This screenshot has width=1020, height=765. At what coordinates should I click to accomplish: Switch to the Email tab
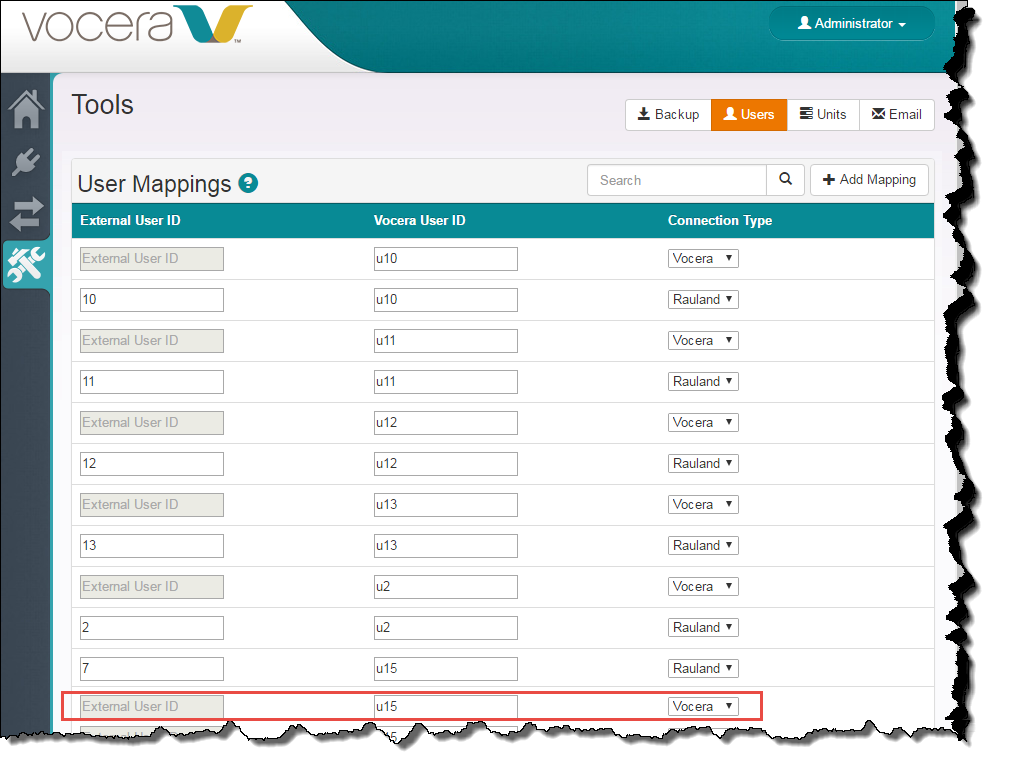tap(896, 114)
